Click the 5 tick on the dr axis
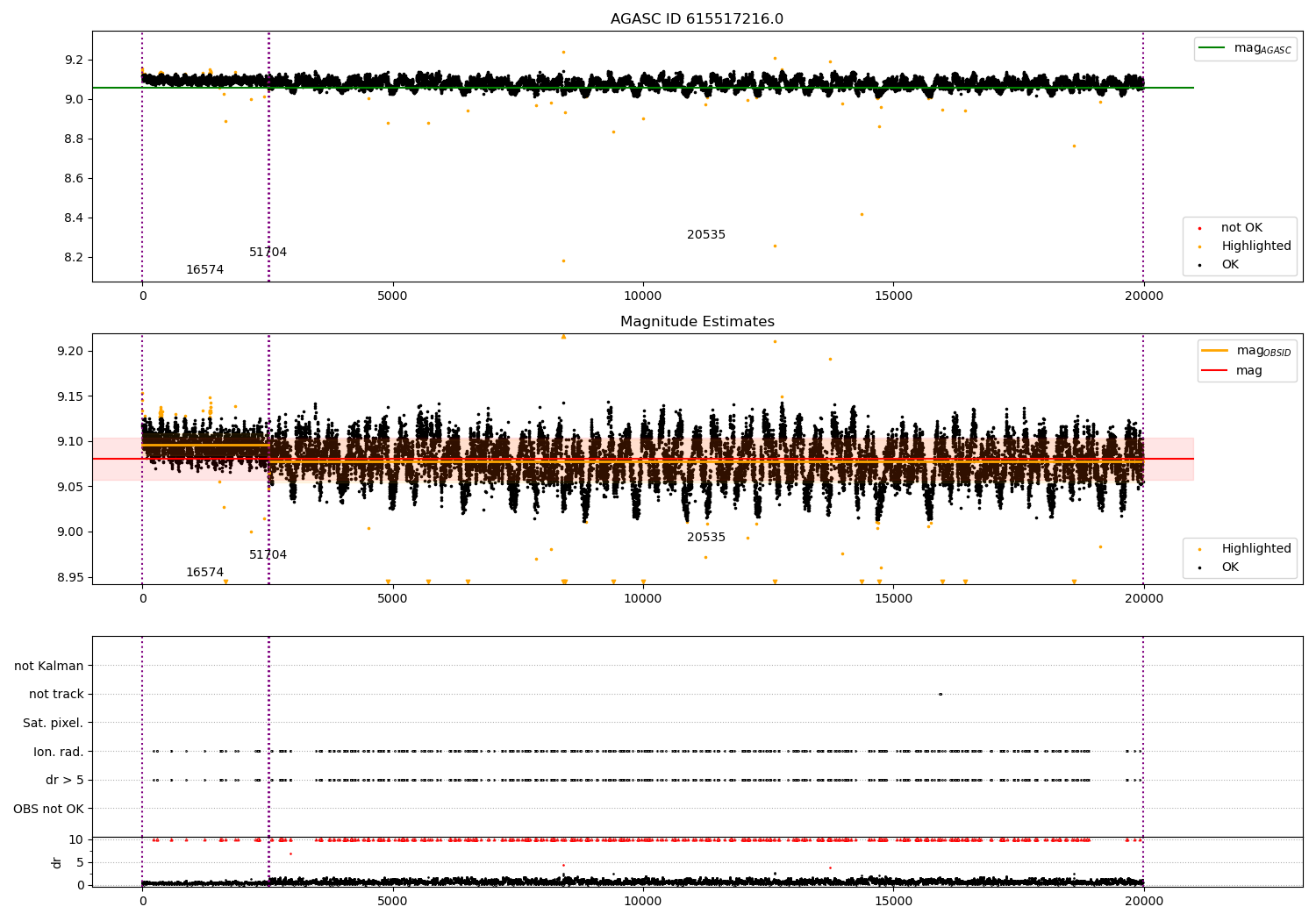 (x=80, y=863)
